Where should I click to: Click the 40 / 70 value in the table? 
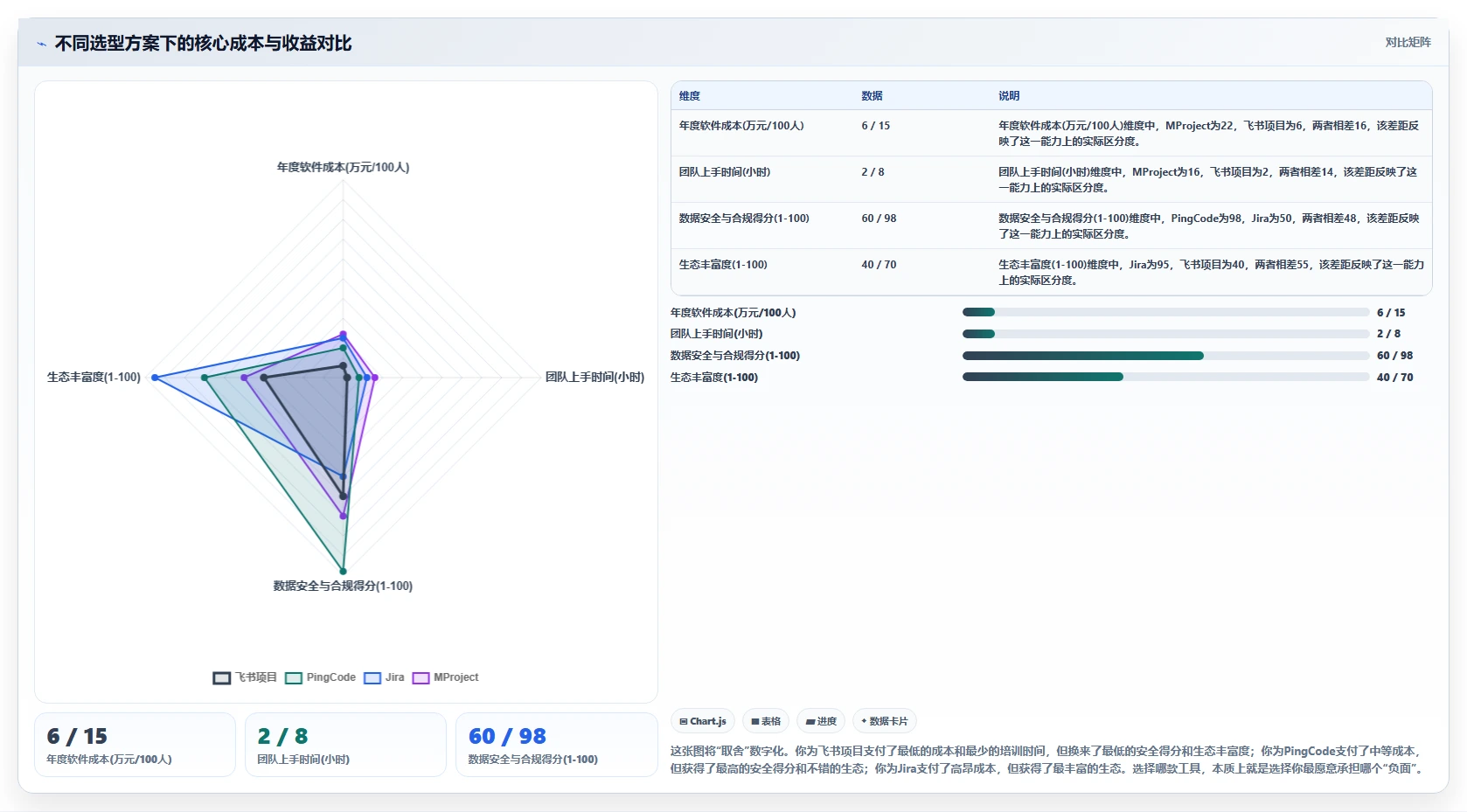[879, 265]
